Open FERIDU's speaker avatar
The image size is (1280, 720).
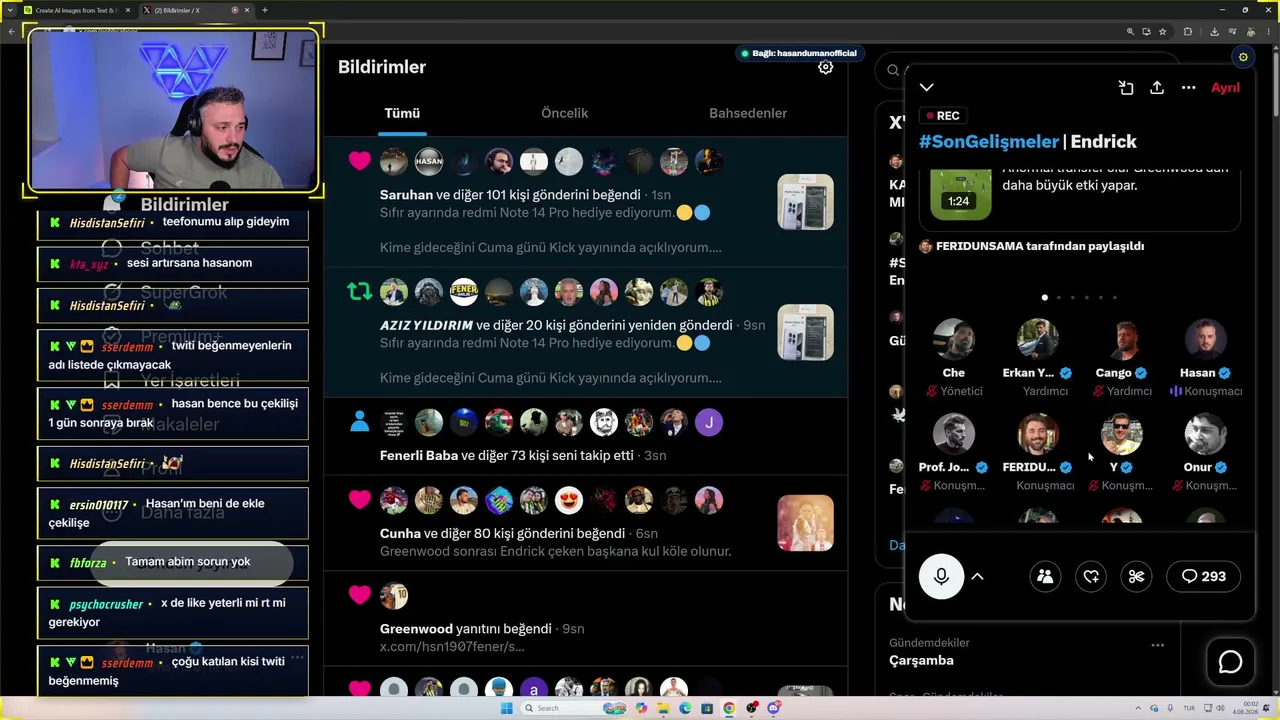pos(1038,434)
